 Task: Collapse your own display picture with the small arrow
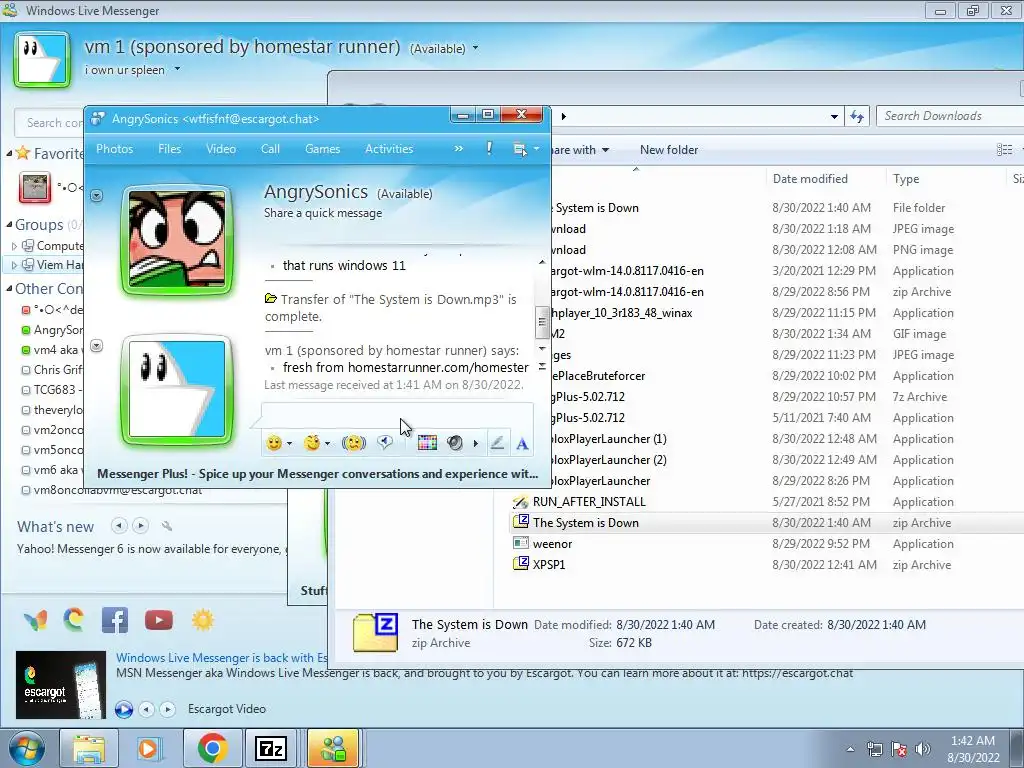[x=97, y=345]
